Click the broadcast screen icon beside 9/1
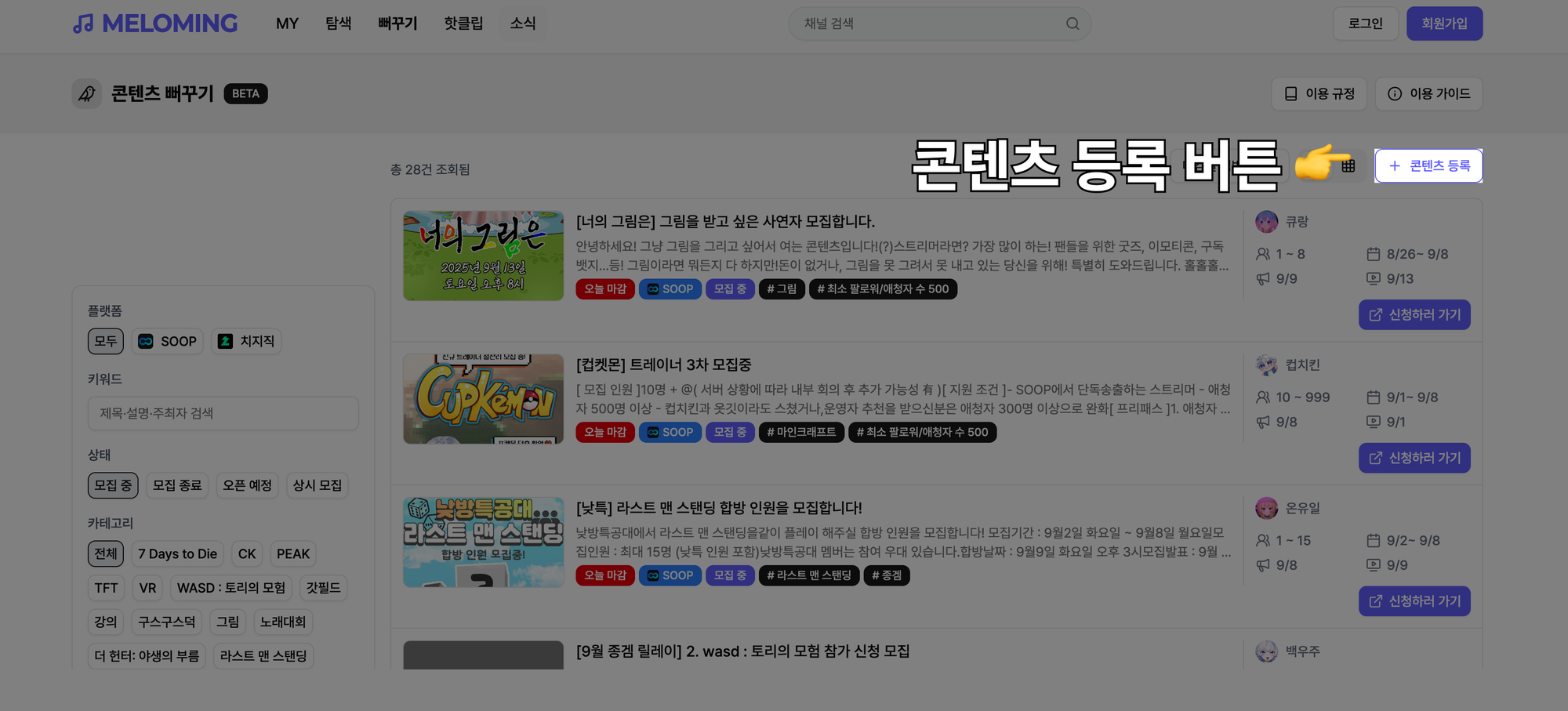 pos(1374,423)
